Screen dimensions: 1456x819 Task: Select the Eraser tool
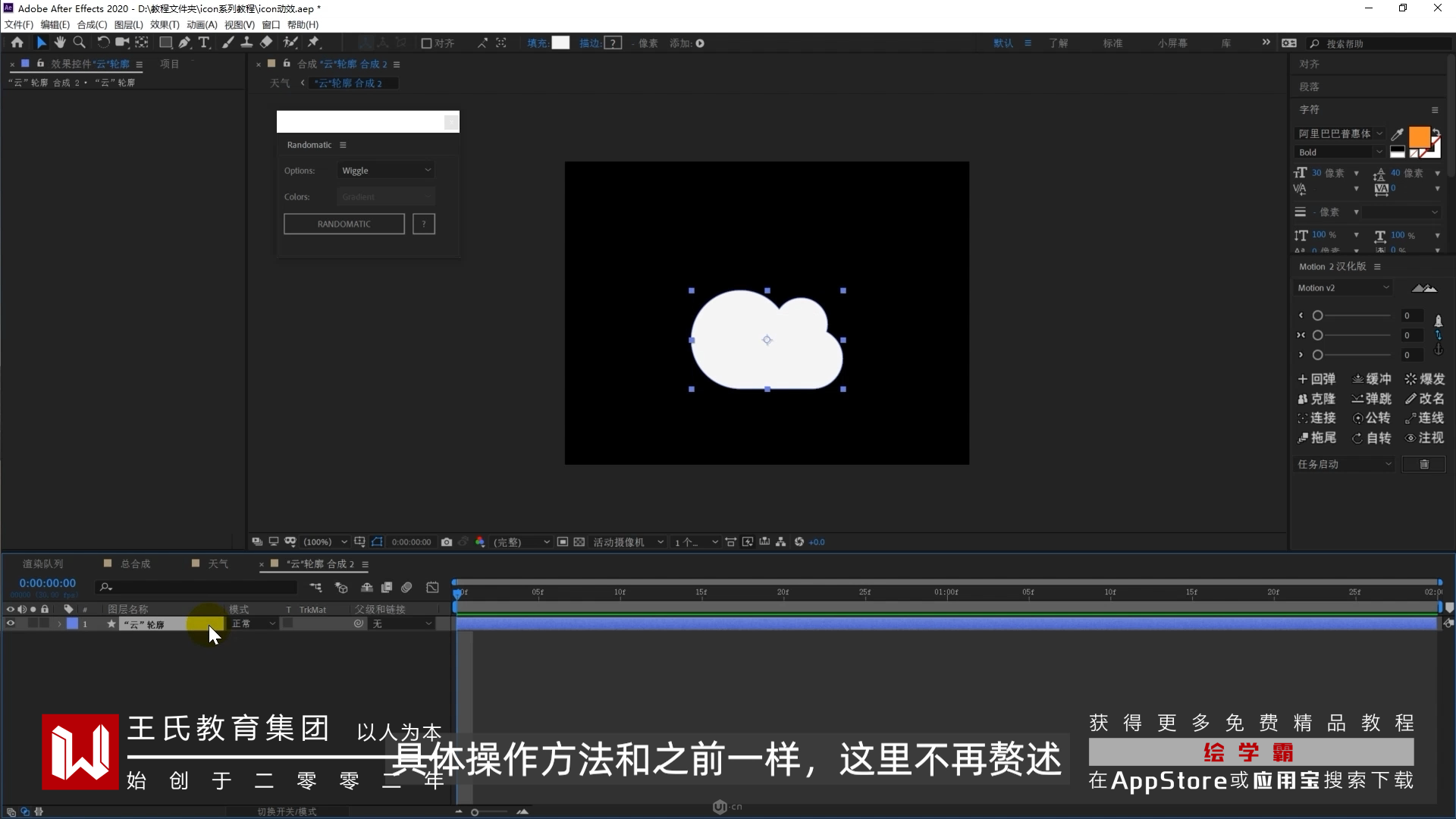[266, 42]
